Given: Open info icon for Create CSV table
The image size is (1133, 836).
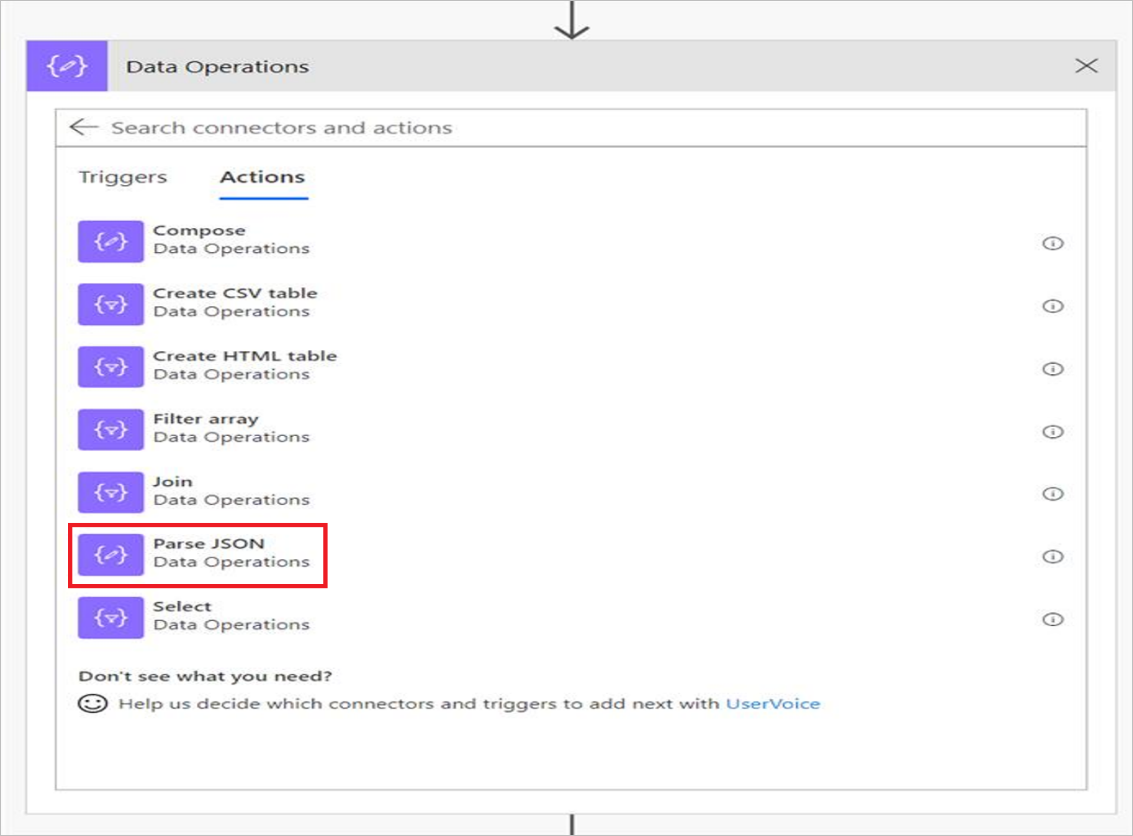Looking at the screenshot, I should tap(1052, 306).
